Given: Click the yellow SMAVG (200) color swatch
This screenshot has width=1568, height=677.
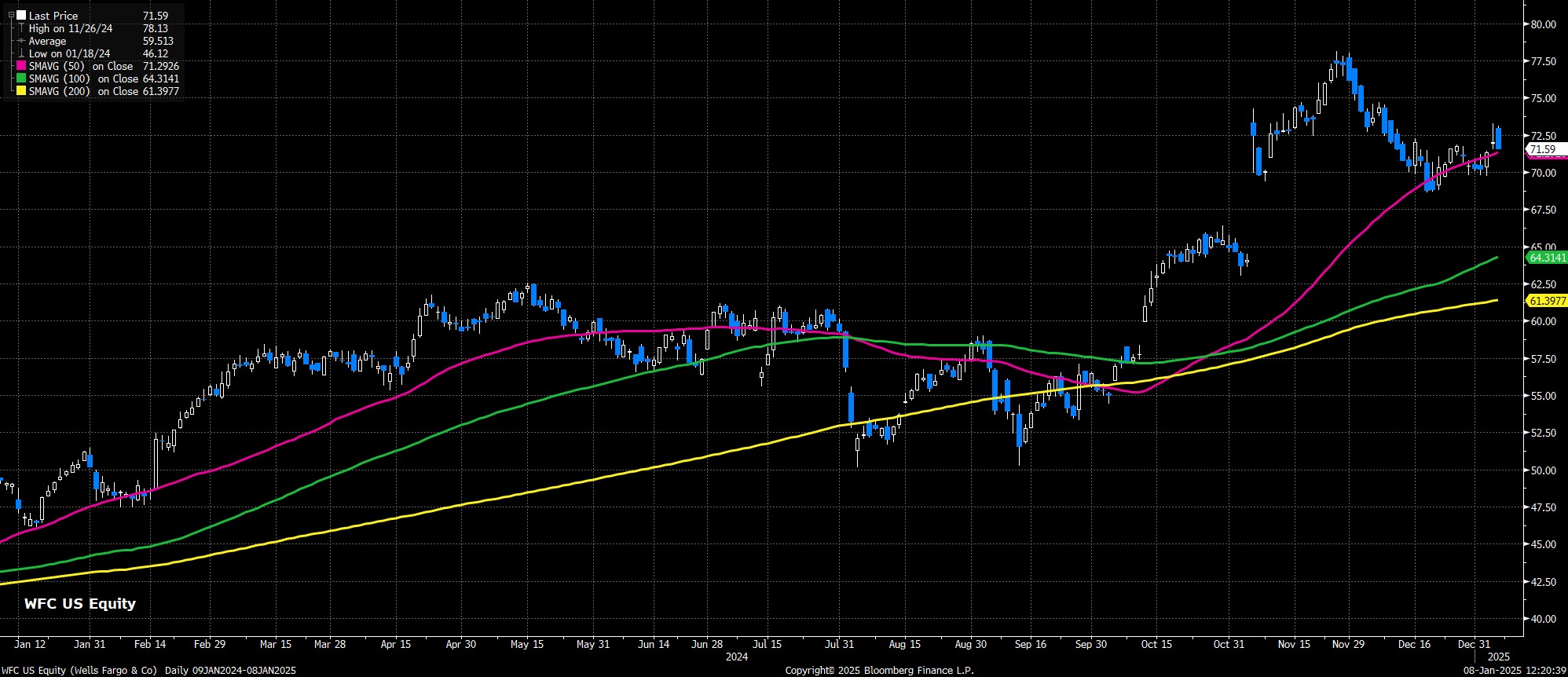Looking at the screenshot, I should [x=22, y=91].
